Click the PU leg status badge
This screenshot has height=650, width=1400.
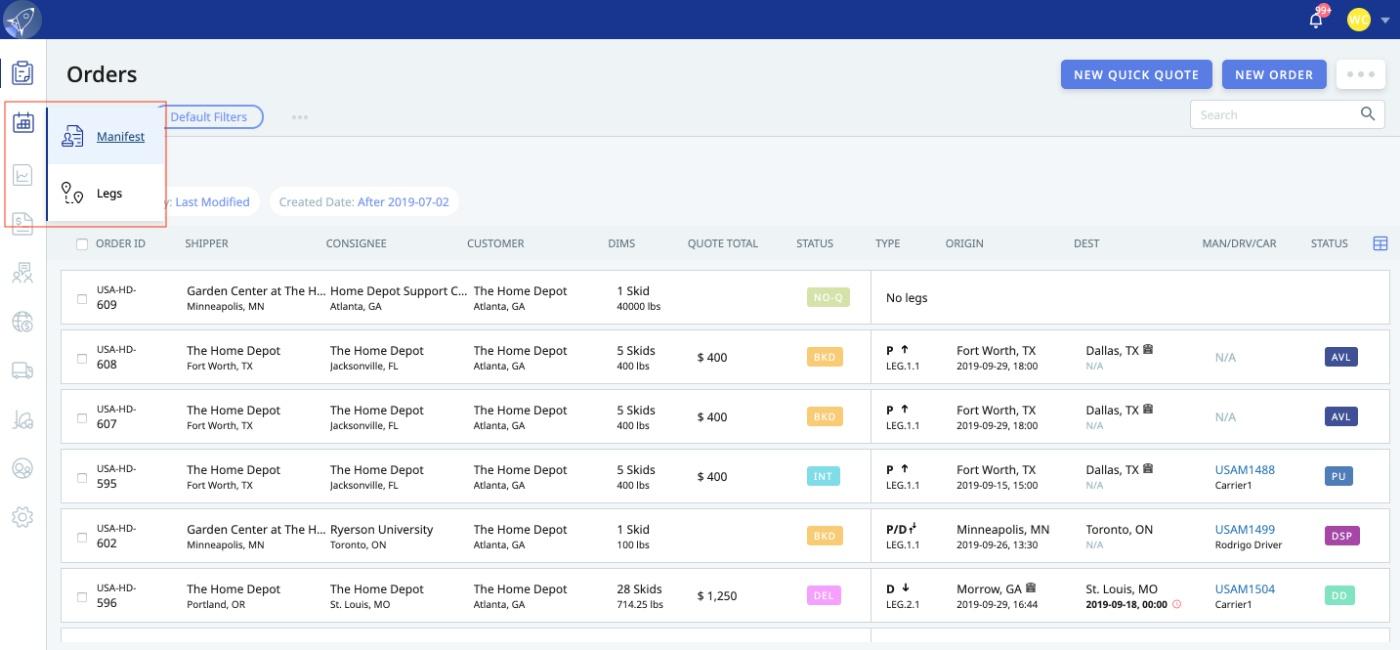pyautogui.click(x=1339, y=477)
